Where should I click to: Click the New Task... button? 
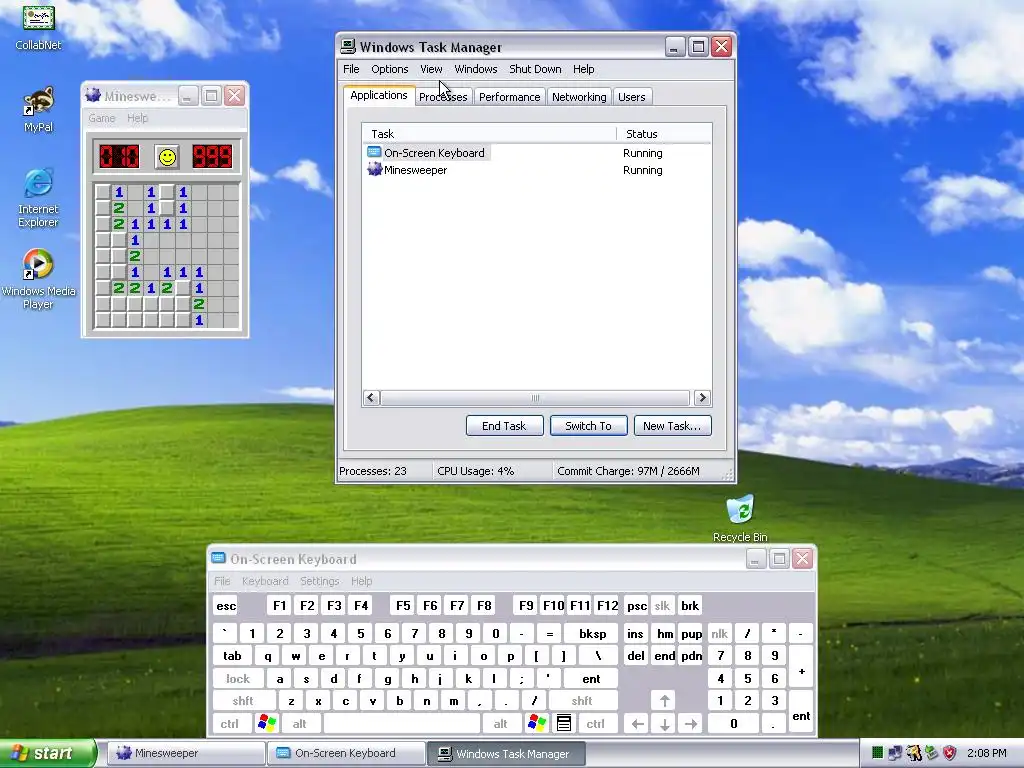coord(672,426)
